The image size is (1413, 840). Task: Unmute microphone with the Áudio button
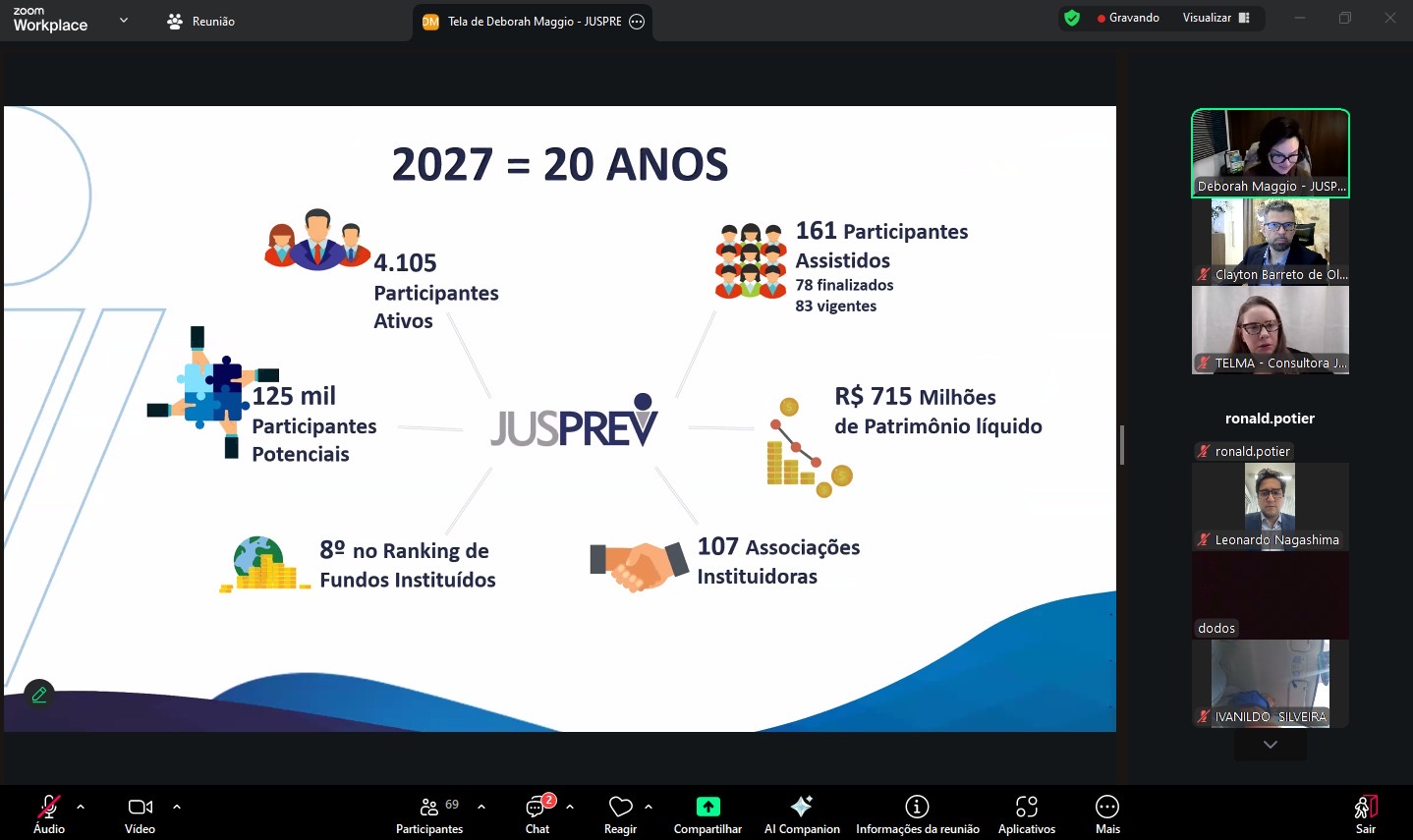tap(48, 813)
